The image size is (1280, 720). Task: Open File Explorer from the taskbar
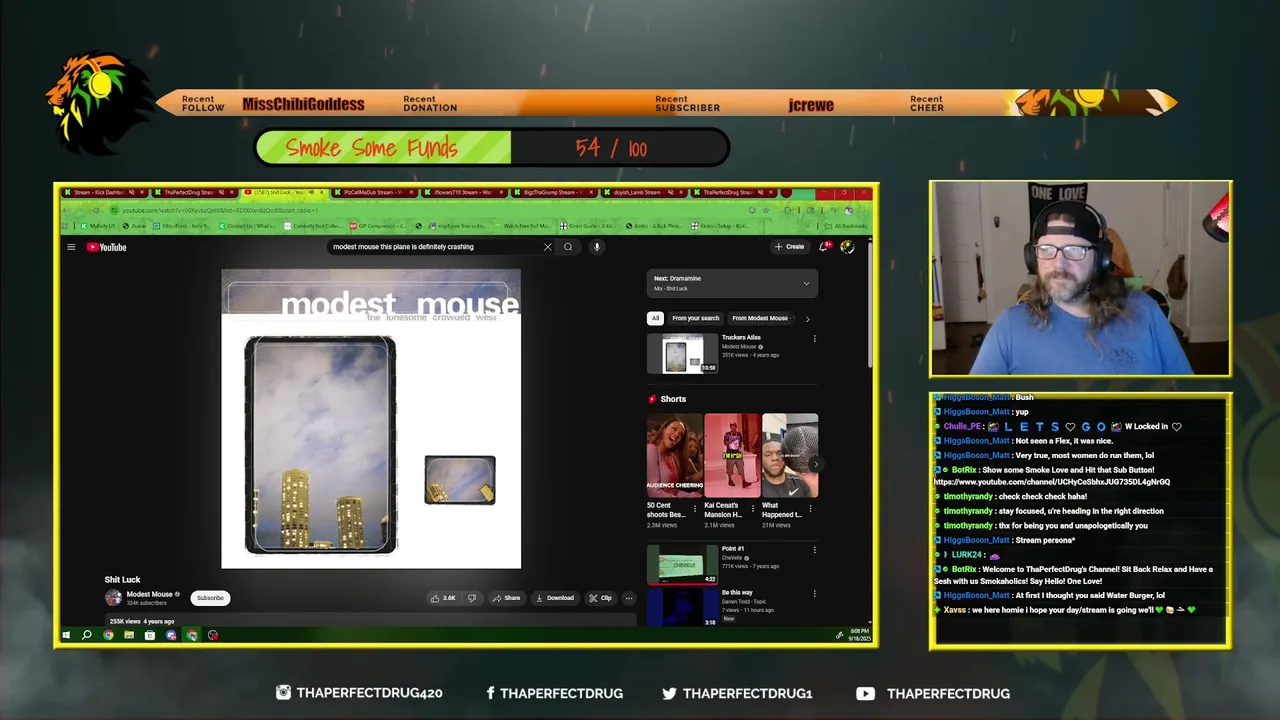click(x=129, y=635)
